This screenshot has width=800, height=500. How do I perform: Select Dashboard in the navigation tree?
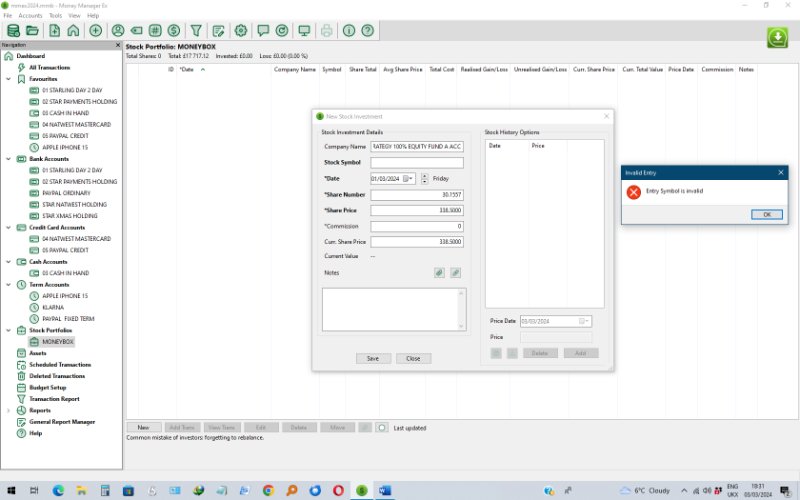coord(31,56)
